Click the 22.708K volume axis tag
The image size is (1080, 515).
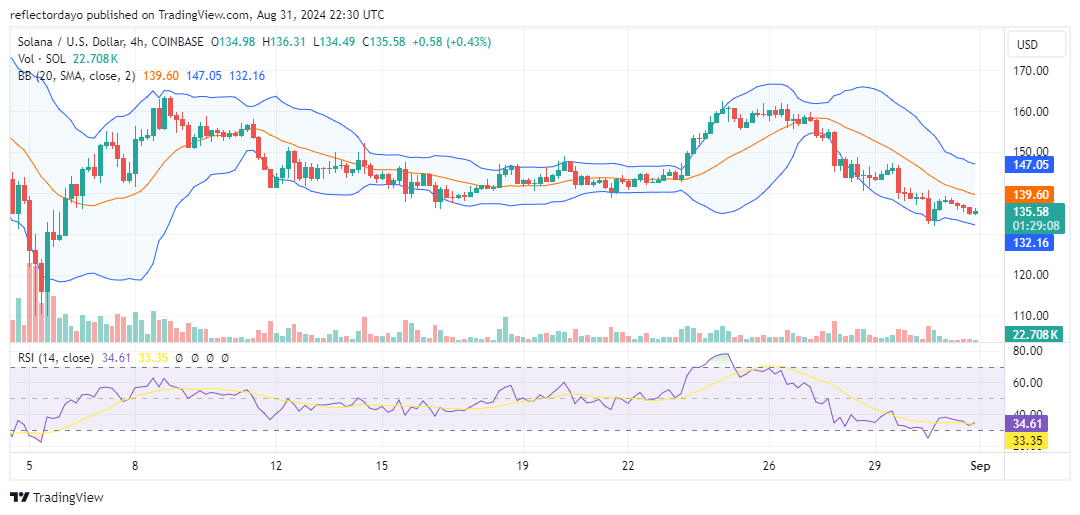click(1035, 335)
